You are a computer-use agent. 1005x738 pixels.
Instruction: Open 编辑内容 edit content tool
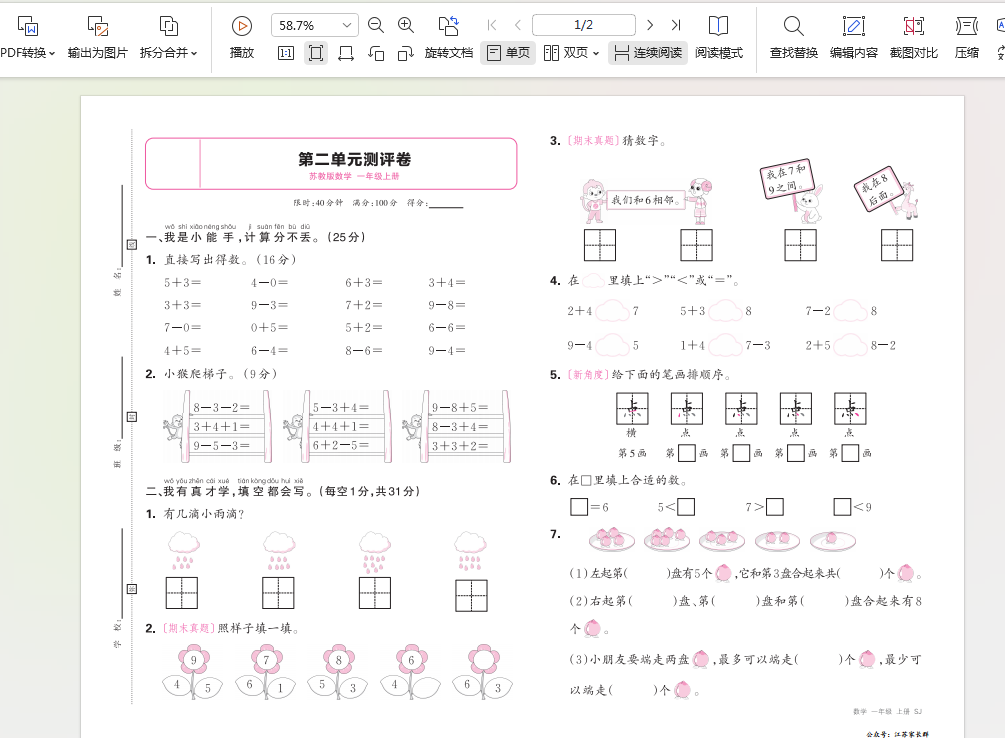coord(854,37)
